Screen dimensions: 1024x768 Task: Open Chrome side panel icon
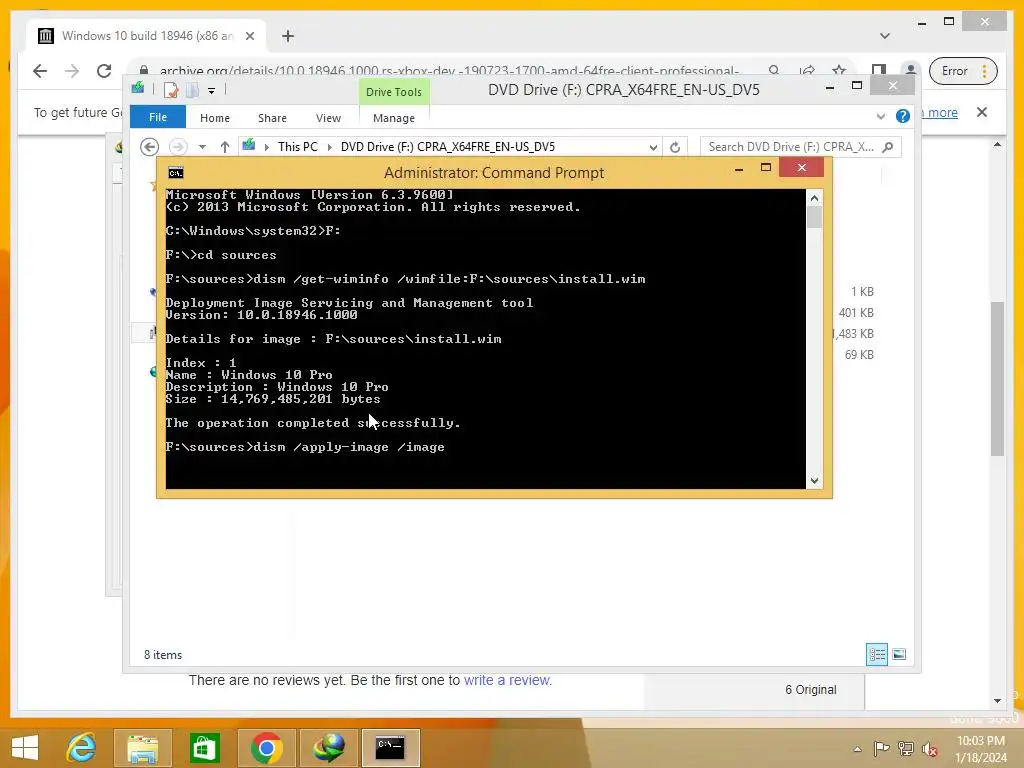[879, 71]
